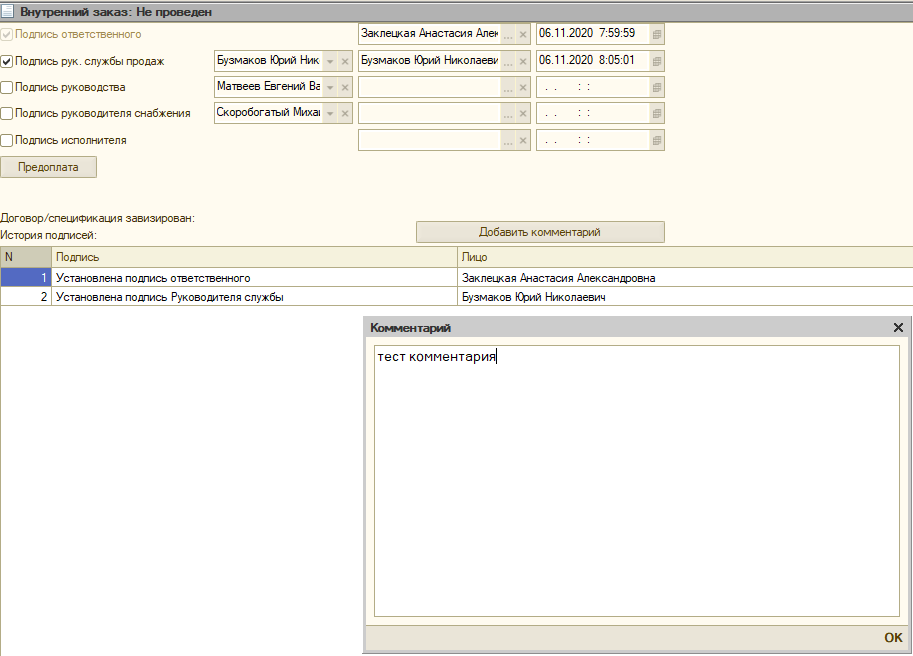Clear empty signer field in руководителя снабжения row
This screenshot has height=656, width=913.
pos(523,114)
